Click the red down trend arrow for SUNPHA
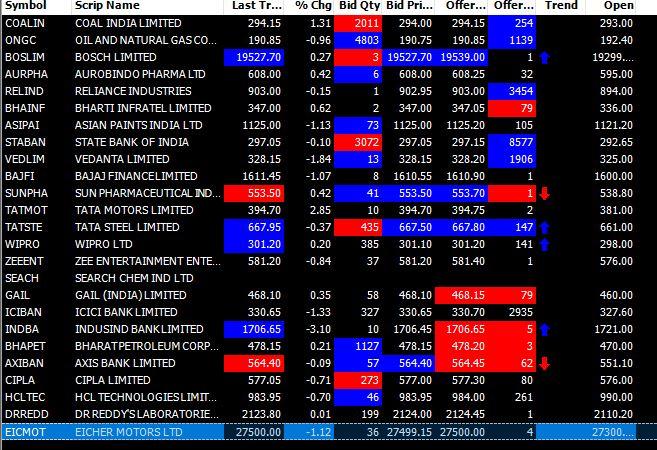 [544, 194]
